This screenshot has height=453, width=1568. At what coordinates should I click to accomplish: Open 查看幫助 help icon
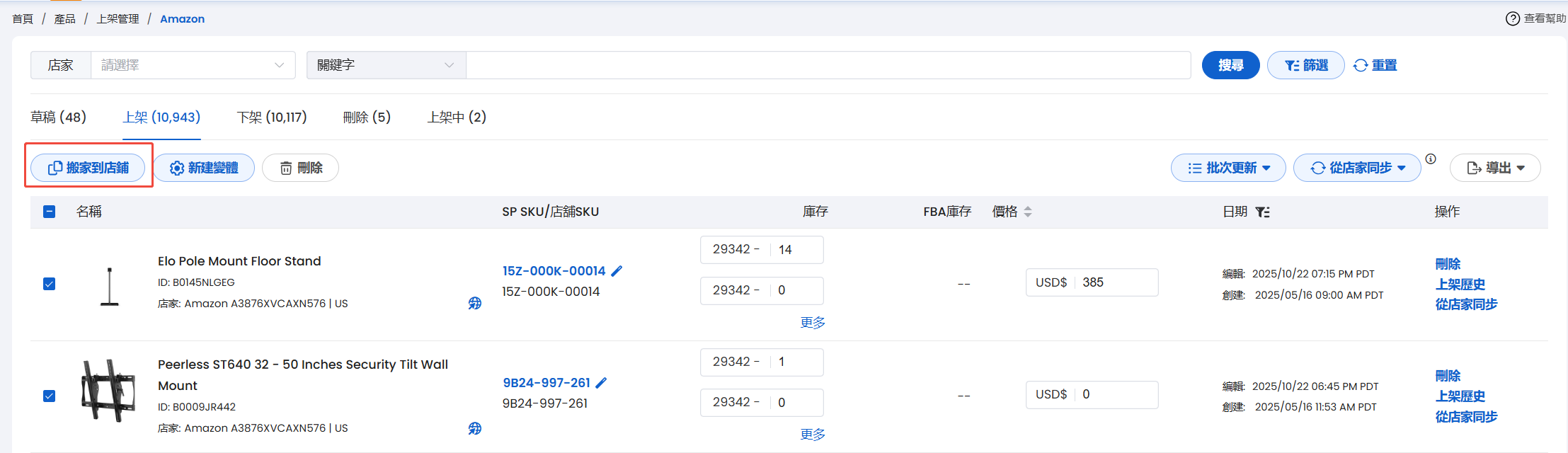tap(1512, 18)
